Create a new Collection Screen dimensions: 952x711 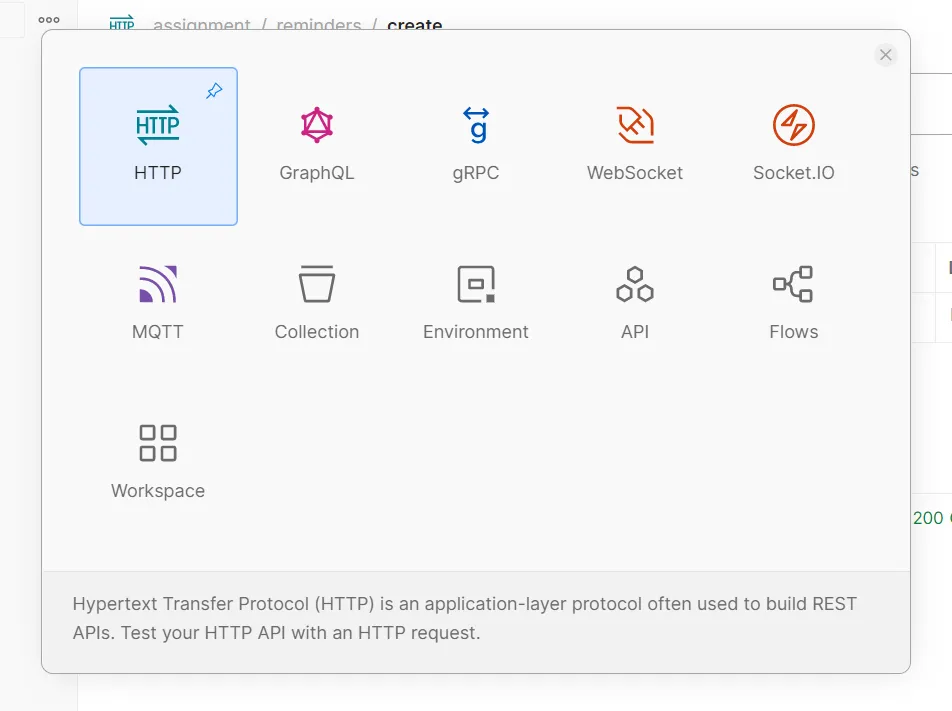tap(316, 300)
